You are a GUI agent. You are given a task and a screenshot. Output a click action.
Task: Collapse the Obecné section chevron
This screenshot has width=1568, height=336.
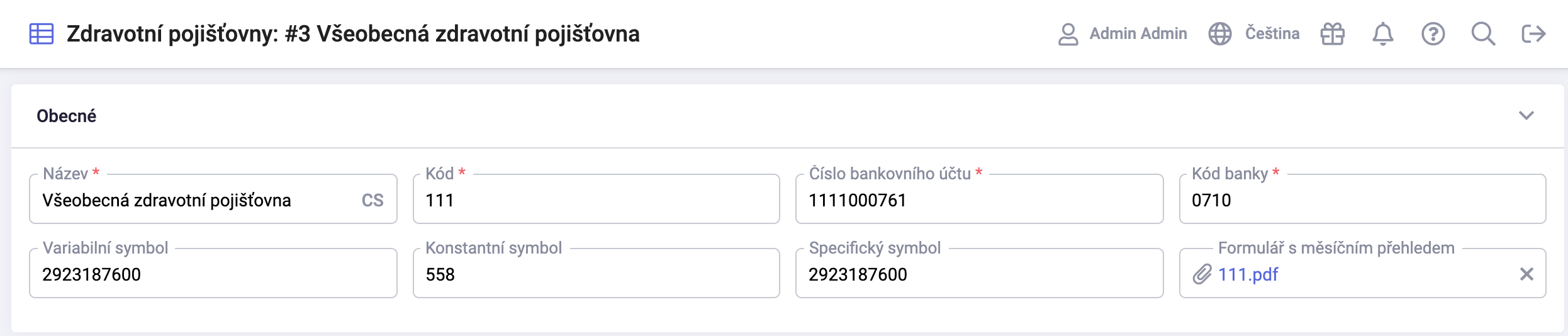click(1526, 116)
